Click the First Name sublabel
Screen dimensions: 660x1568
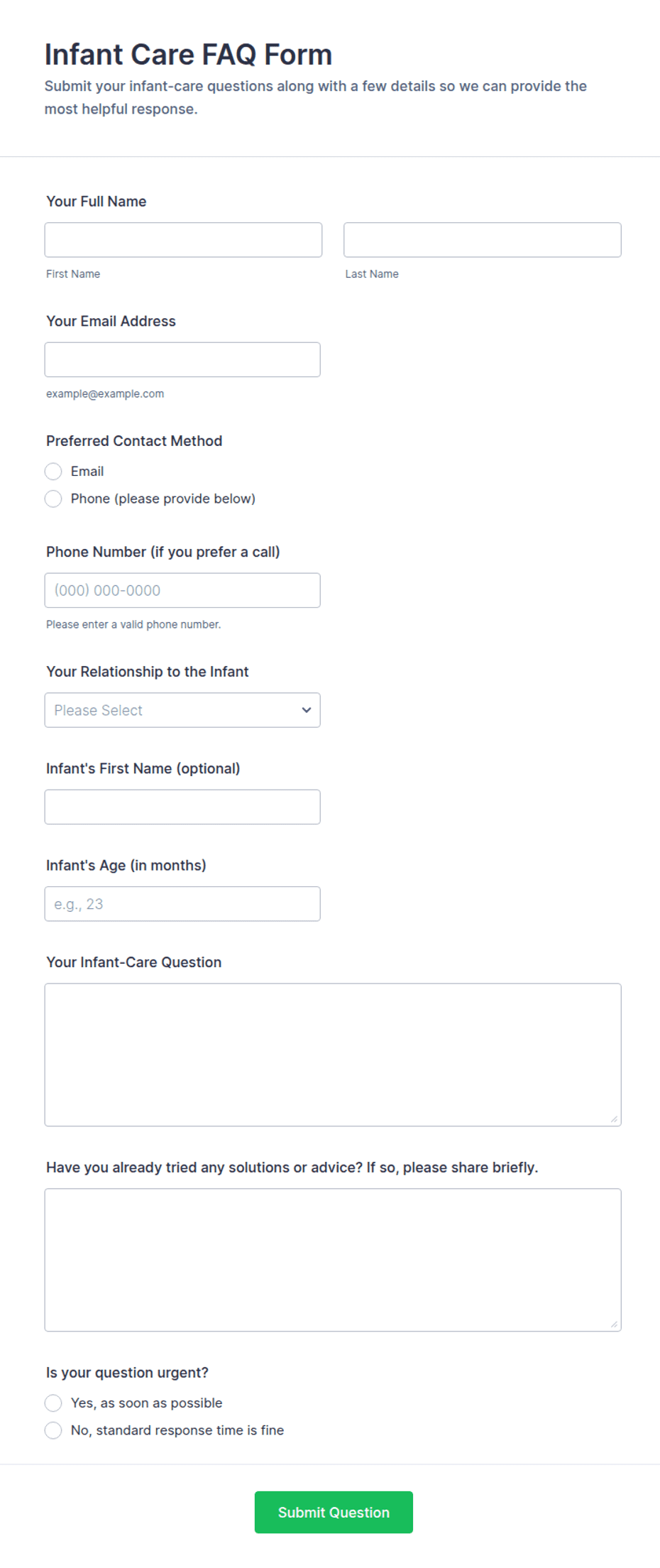point(73,274)
